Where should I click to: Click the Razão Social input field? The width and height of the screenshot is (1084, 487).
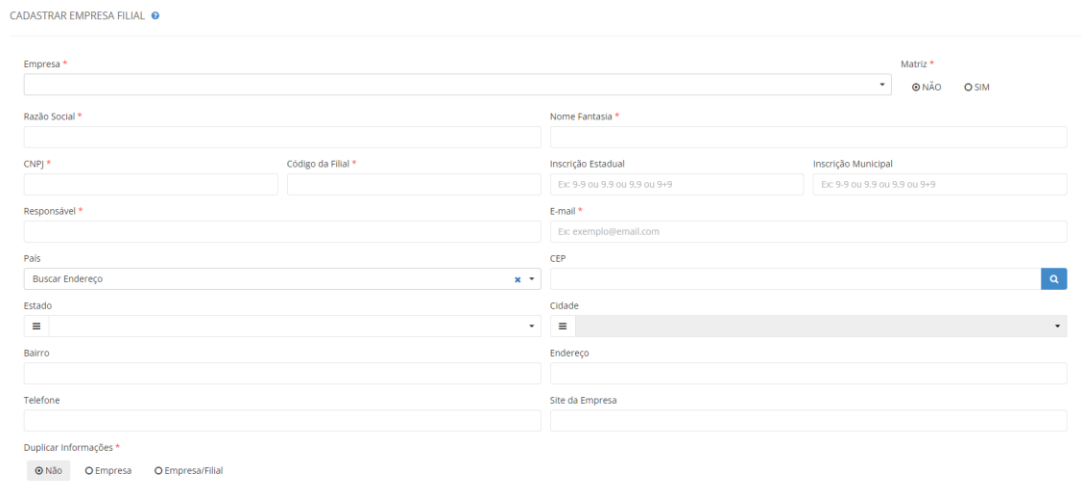[x=282, y=138]
